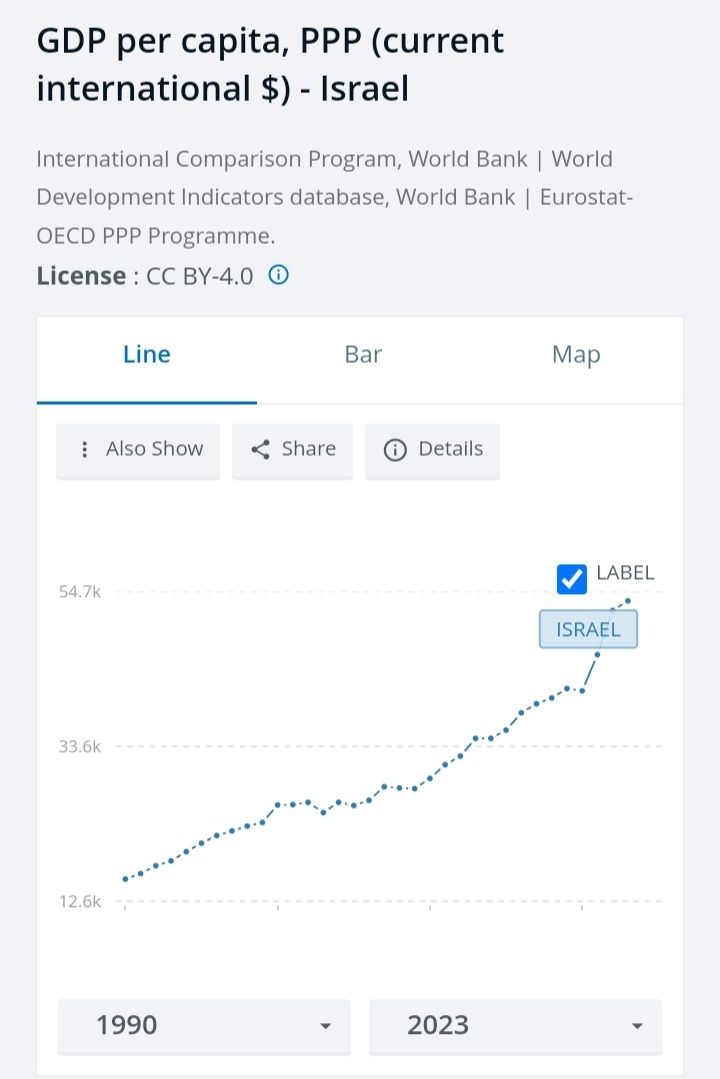This screenshot has height=1079, width=720.
Task: Switch to the Line tab
Action: (147, 355)
